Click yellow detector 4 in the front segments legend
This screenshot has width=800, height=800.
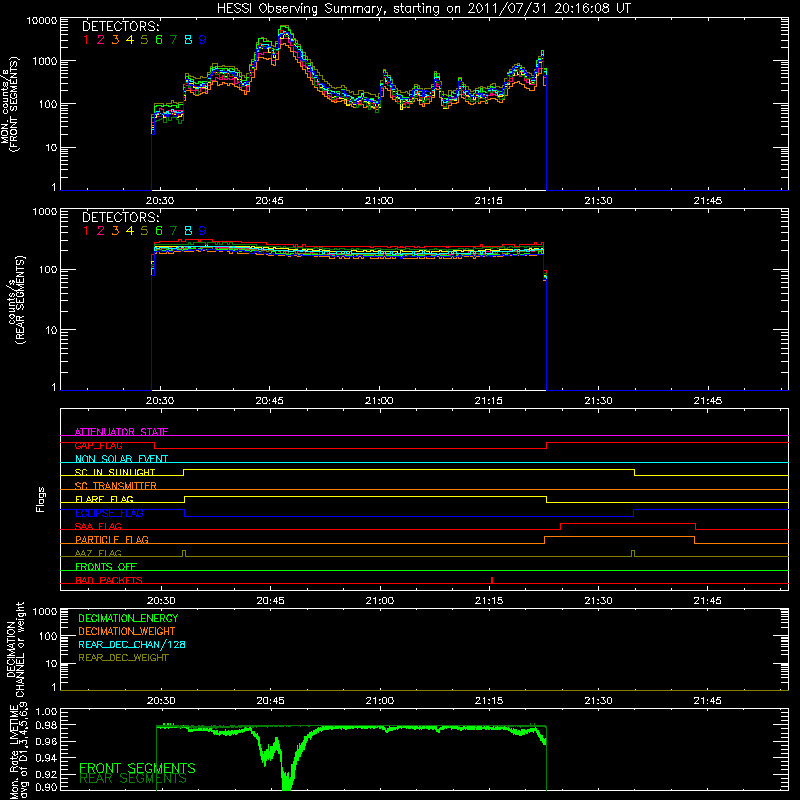click(x=130, y=40)
